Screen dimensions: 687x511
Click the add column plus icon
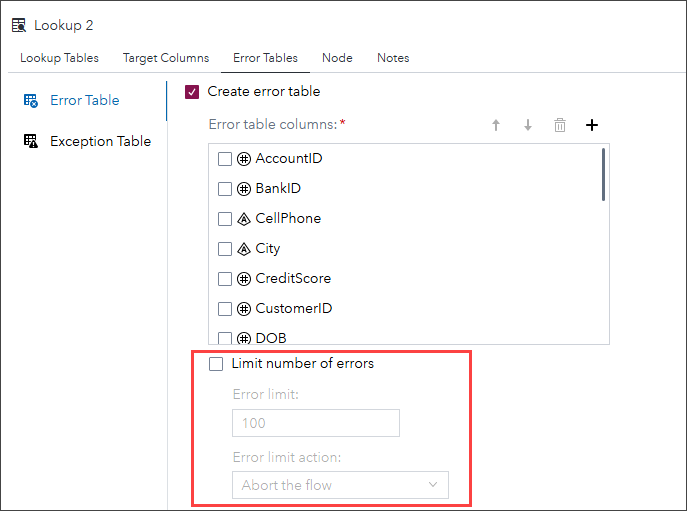tap(592, 125)
